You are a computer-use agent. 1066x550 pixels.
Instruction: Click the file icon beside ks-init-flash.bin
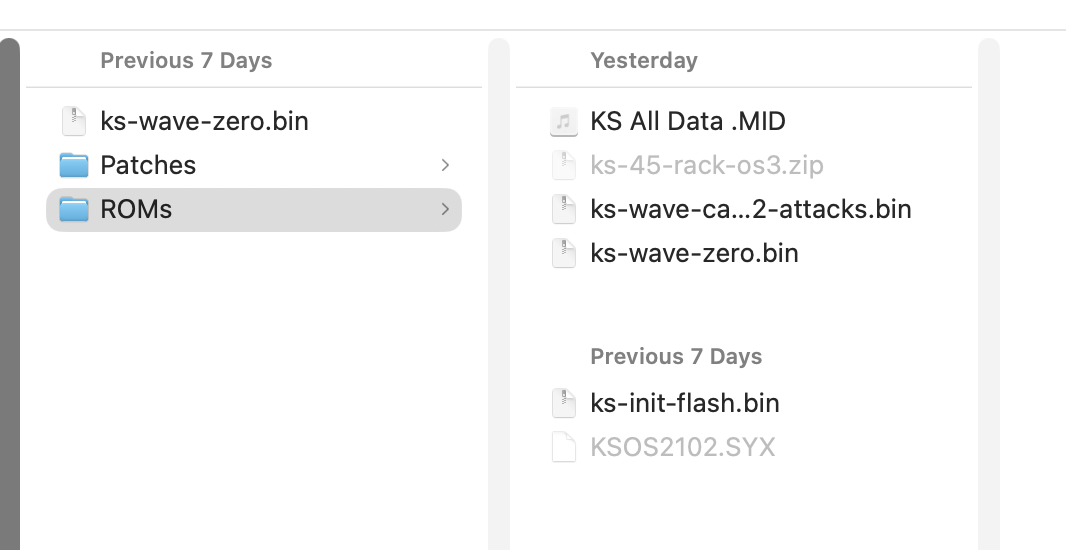pos(564,403)
